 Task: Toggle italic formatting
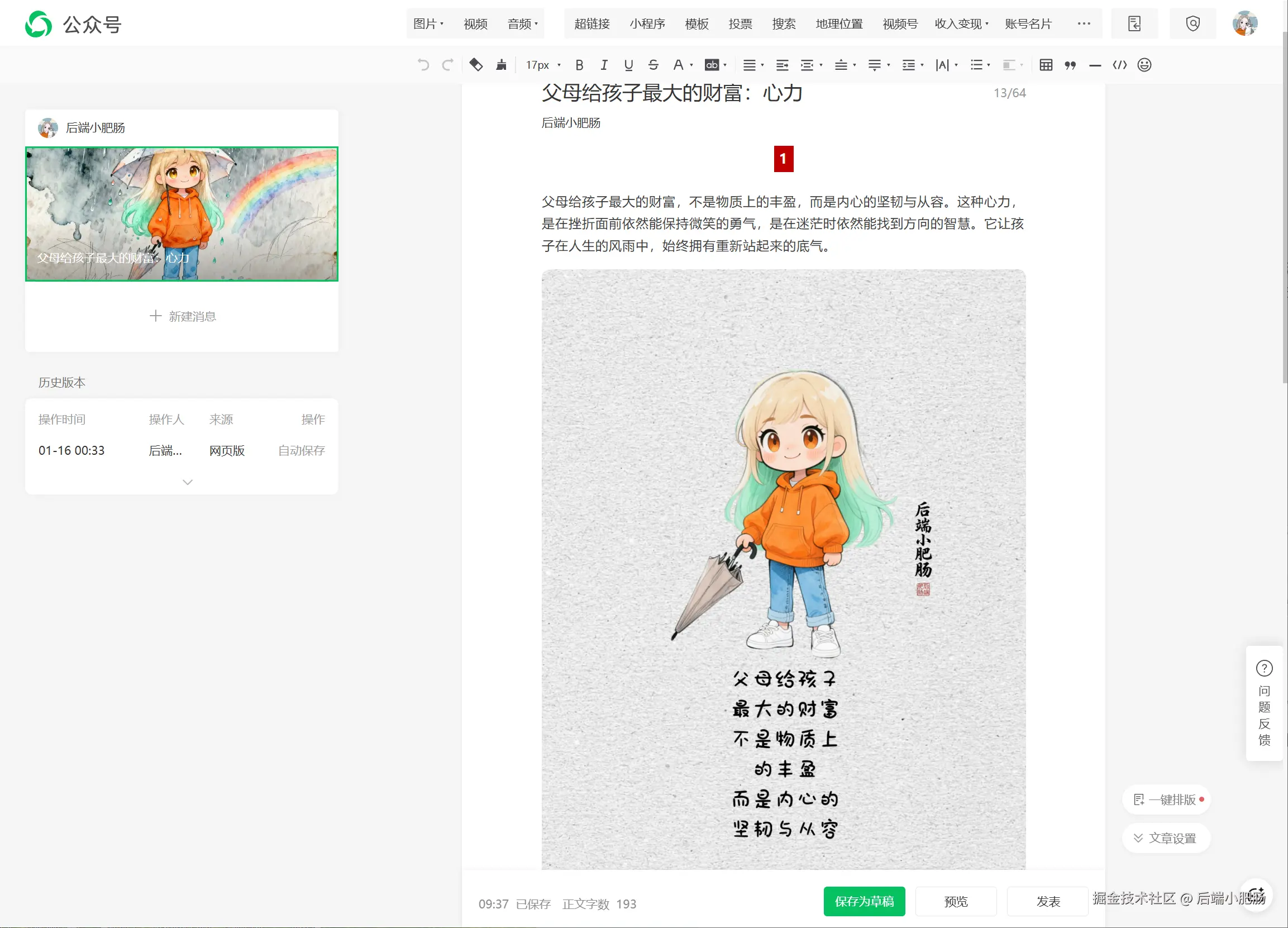604,65
